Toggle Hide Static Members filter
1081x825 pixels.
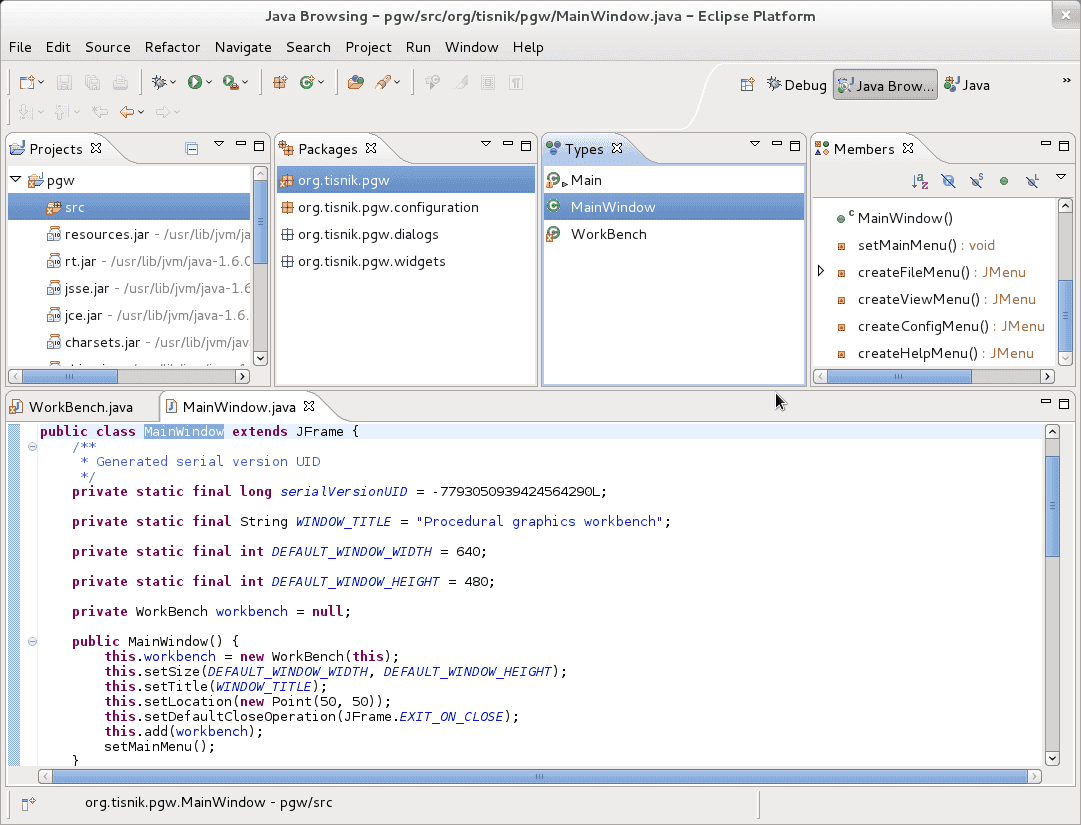[976, 181]
